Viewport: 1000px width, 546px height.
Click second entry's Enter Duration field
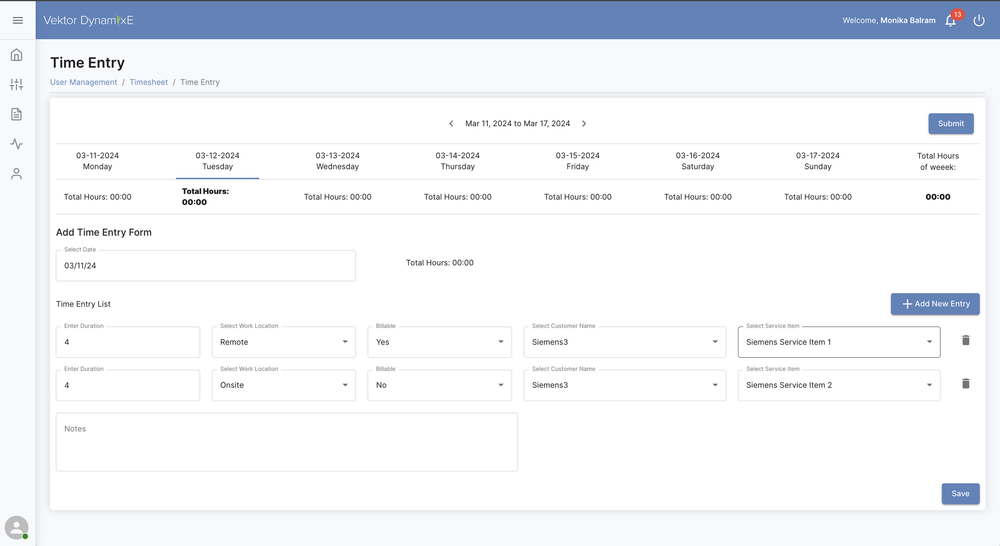[x=128, y=385]
